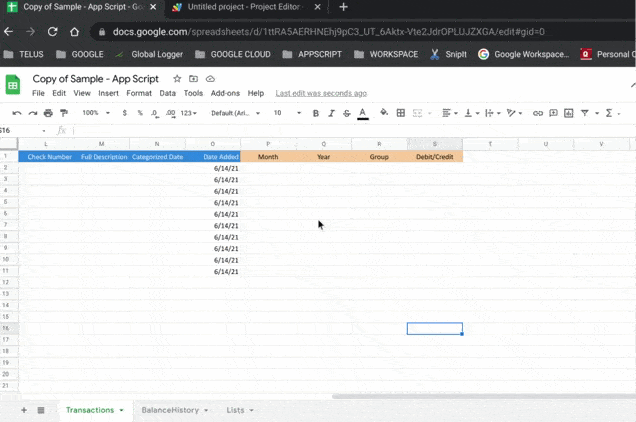Open the Help menu
Screen dimensions: 636x422
256,93
